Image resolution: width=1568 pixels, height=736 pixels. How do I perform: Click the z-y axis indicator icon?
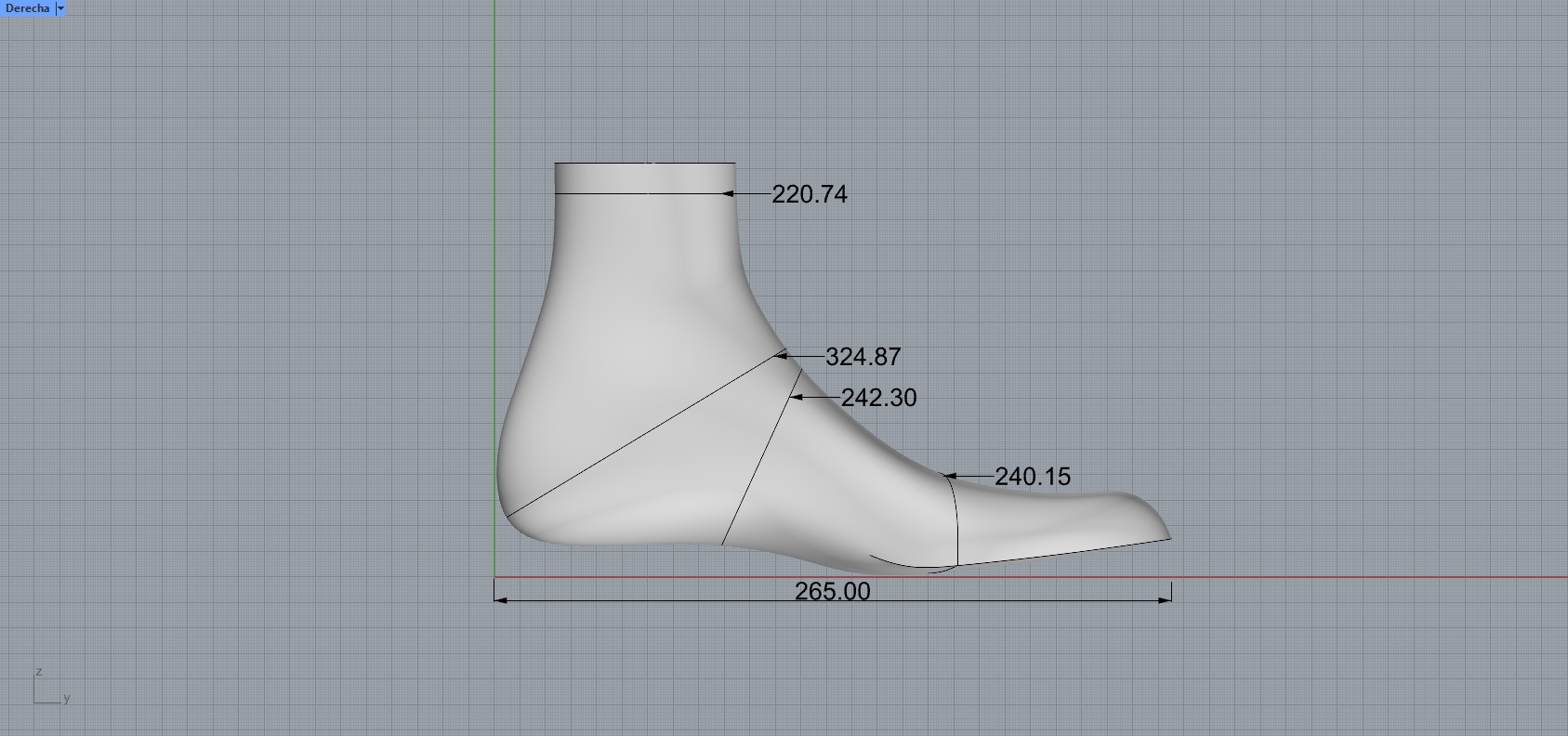coord(51,687)
